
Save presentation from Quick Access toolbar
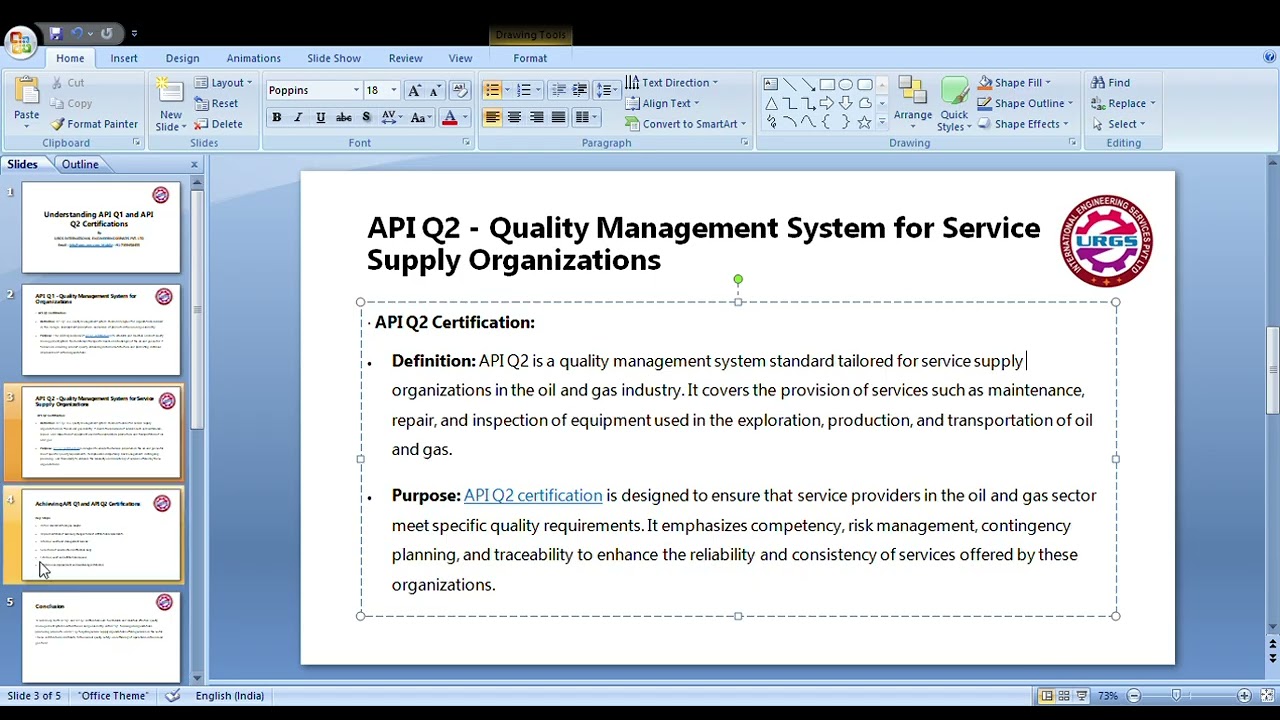(x=55, y=33)
